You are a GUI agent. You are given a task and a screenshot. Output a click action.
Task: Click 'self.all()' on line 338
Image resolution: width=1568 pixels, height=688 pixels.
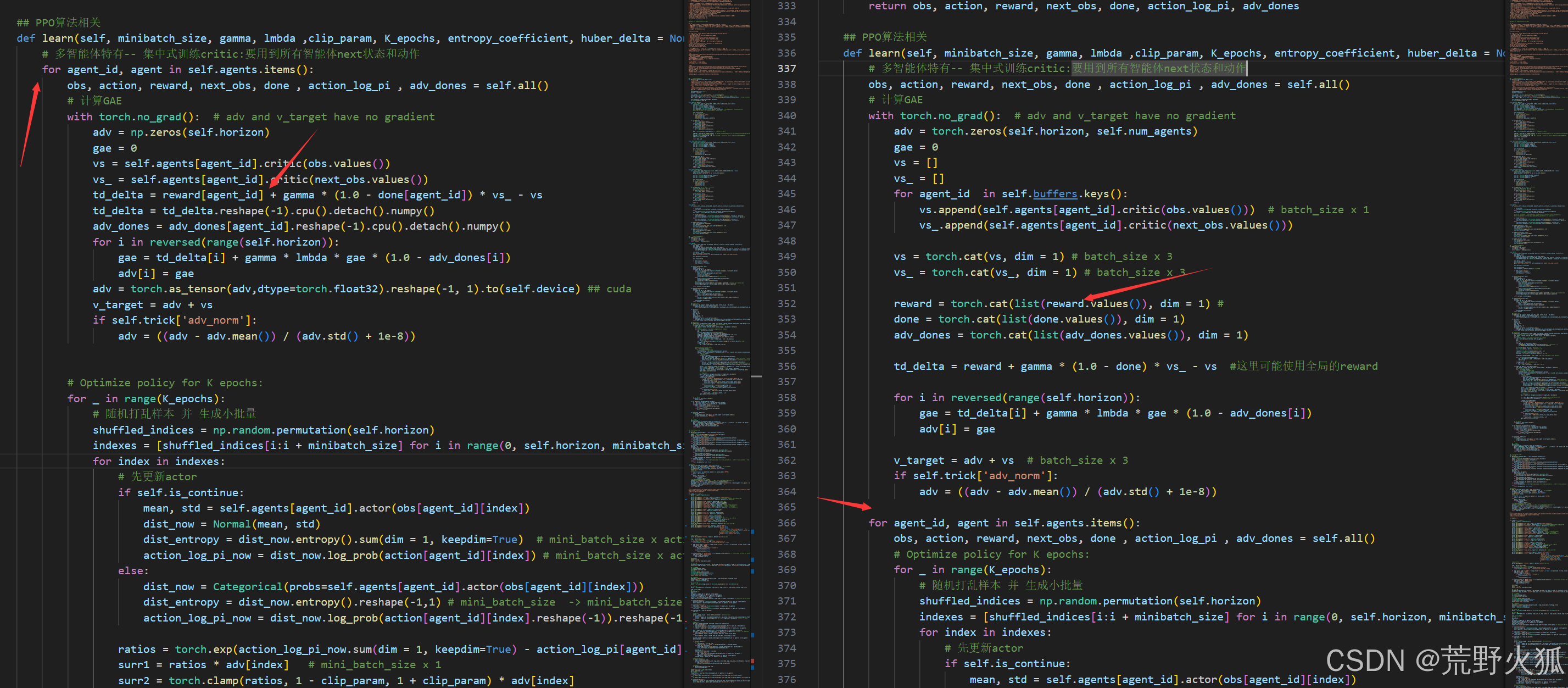(1318, 85)
